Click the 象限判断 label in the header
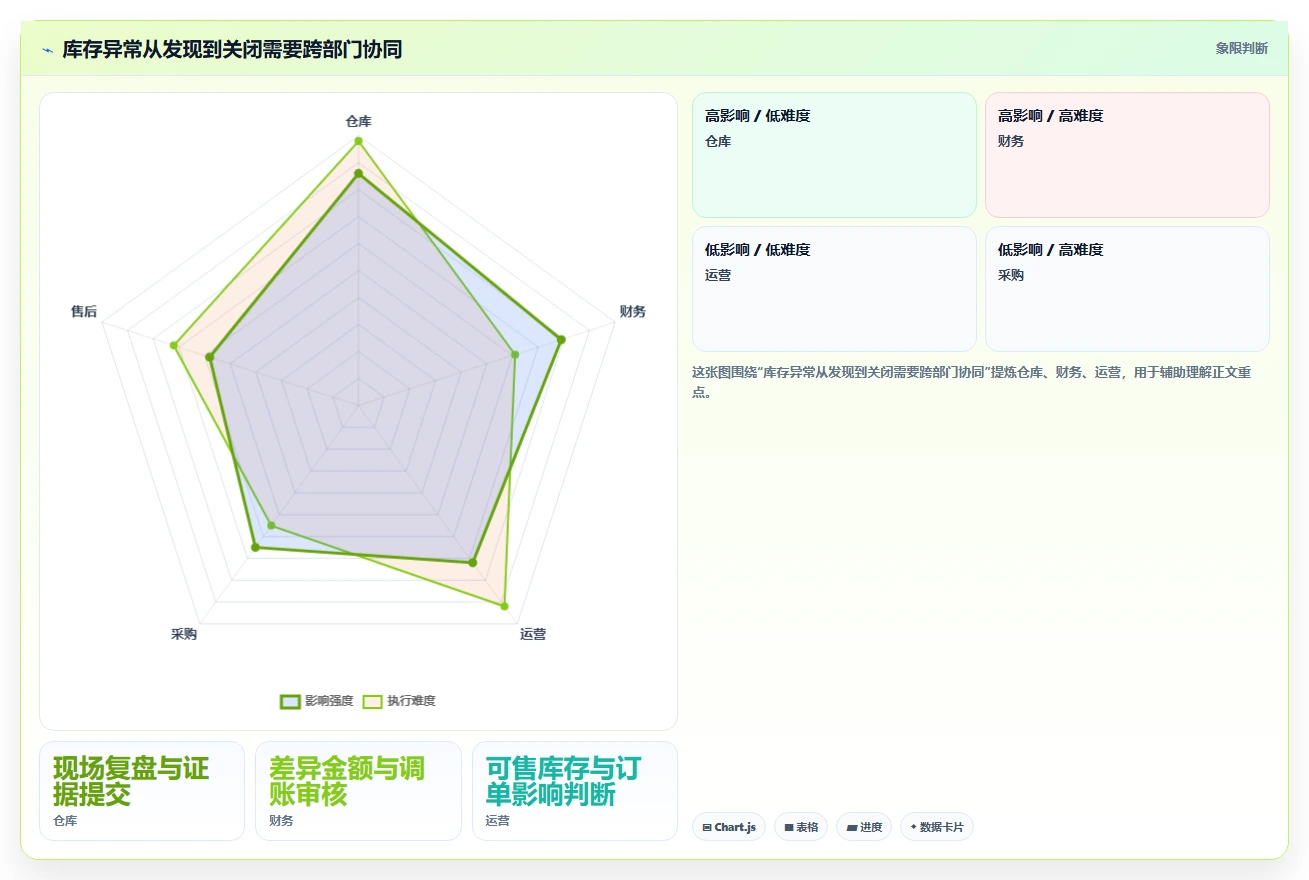Image resolution: width=1309 pixels, height=880 pixels. click(1242, 48)
